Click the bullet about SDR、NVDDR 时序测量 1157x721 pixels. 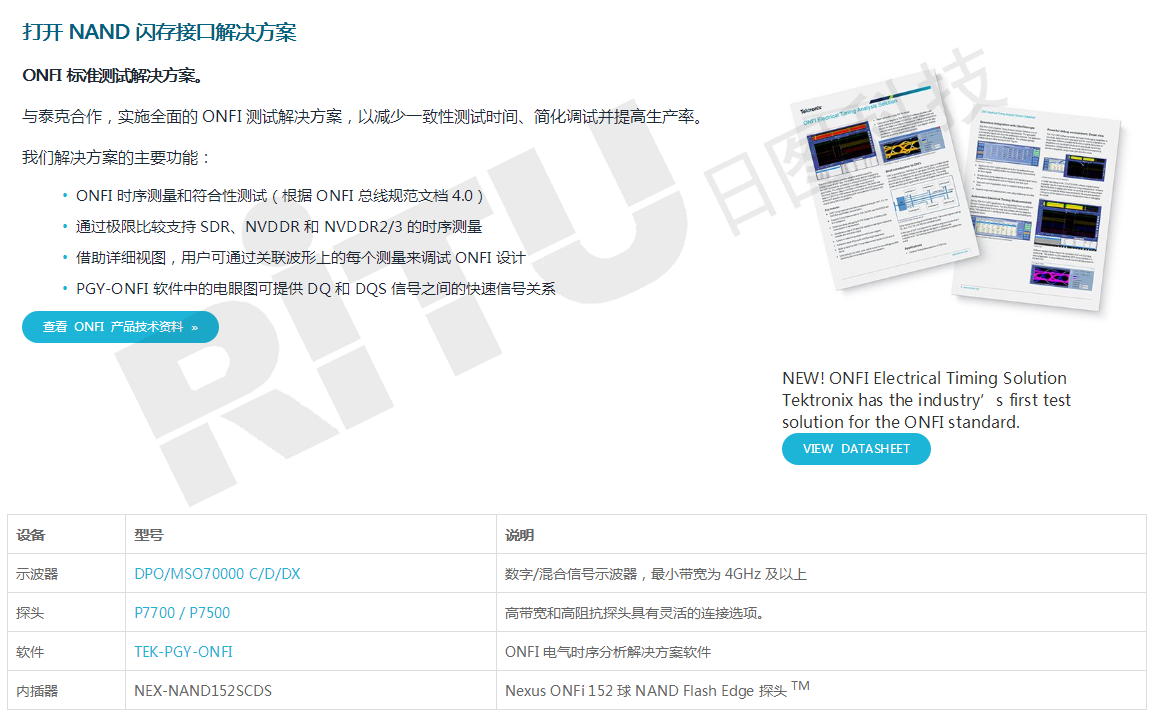[x=278, y=227]
